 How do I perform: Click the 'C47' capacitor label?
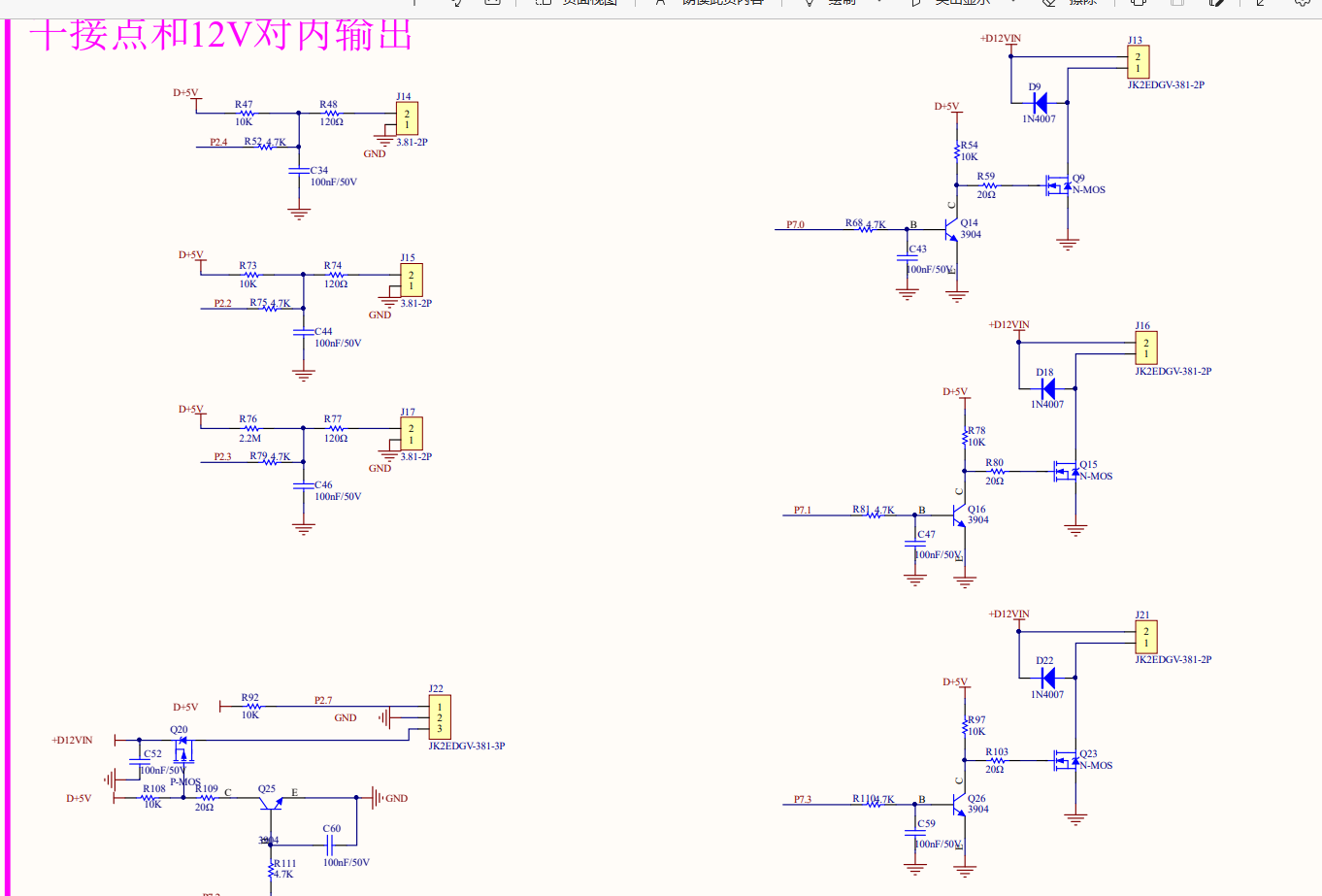pyautogui.click(x=926, y=534)
